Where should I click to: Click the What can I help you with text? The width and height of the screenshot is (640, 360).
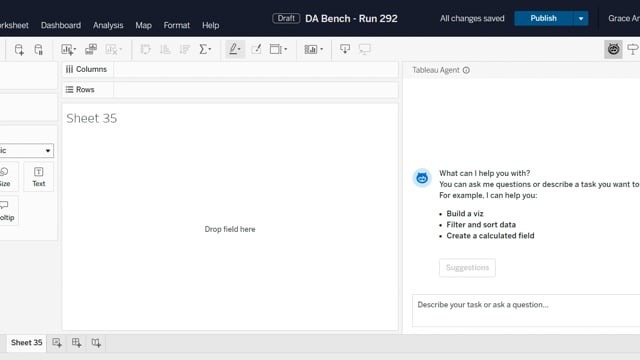pyautogui.click(x=484, y=173)
